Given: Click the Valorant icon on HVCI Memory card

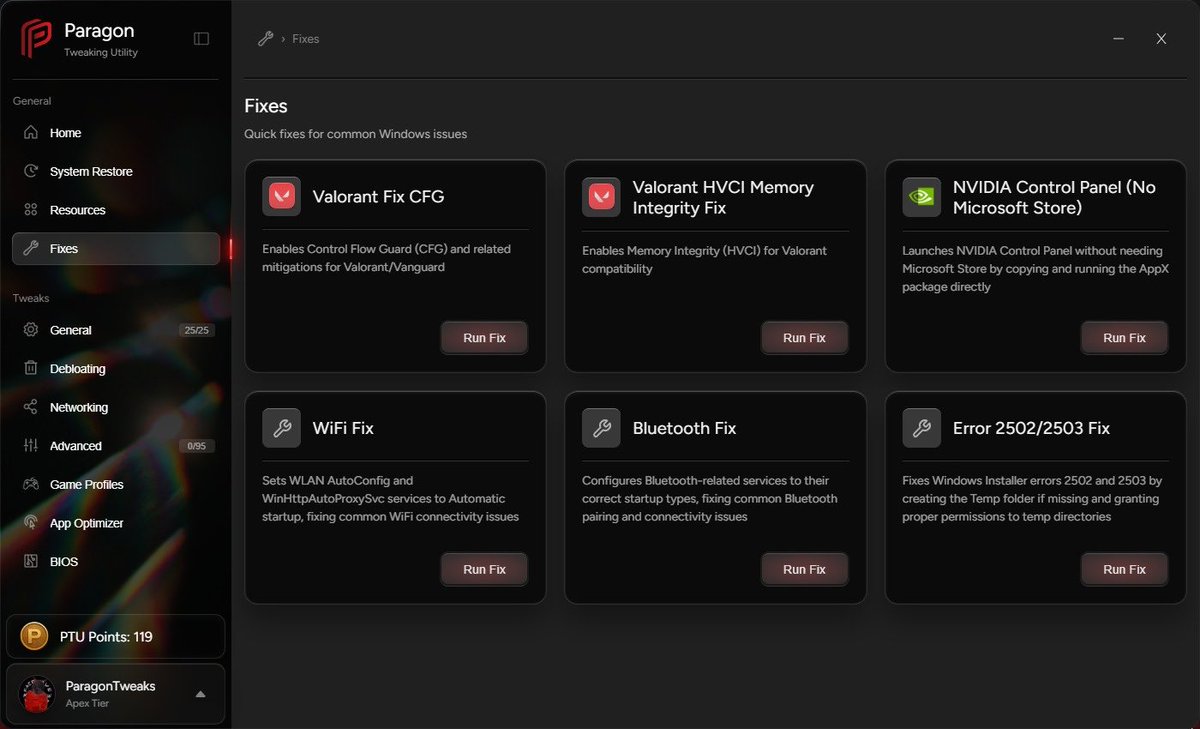Looking at the screenshot, I should (602, 197).
